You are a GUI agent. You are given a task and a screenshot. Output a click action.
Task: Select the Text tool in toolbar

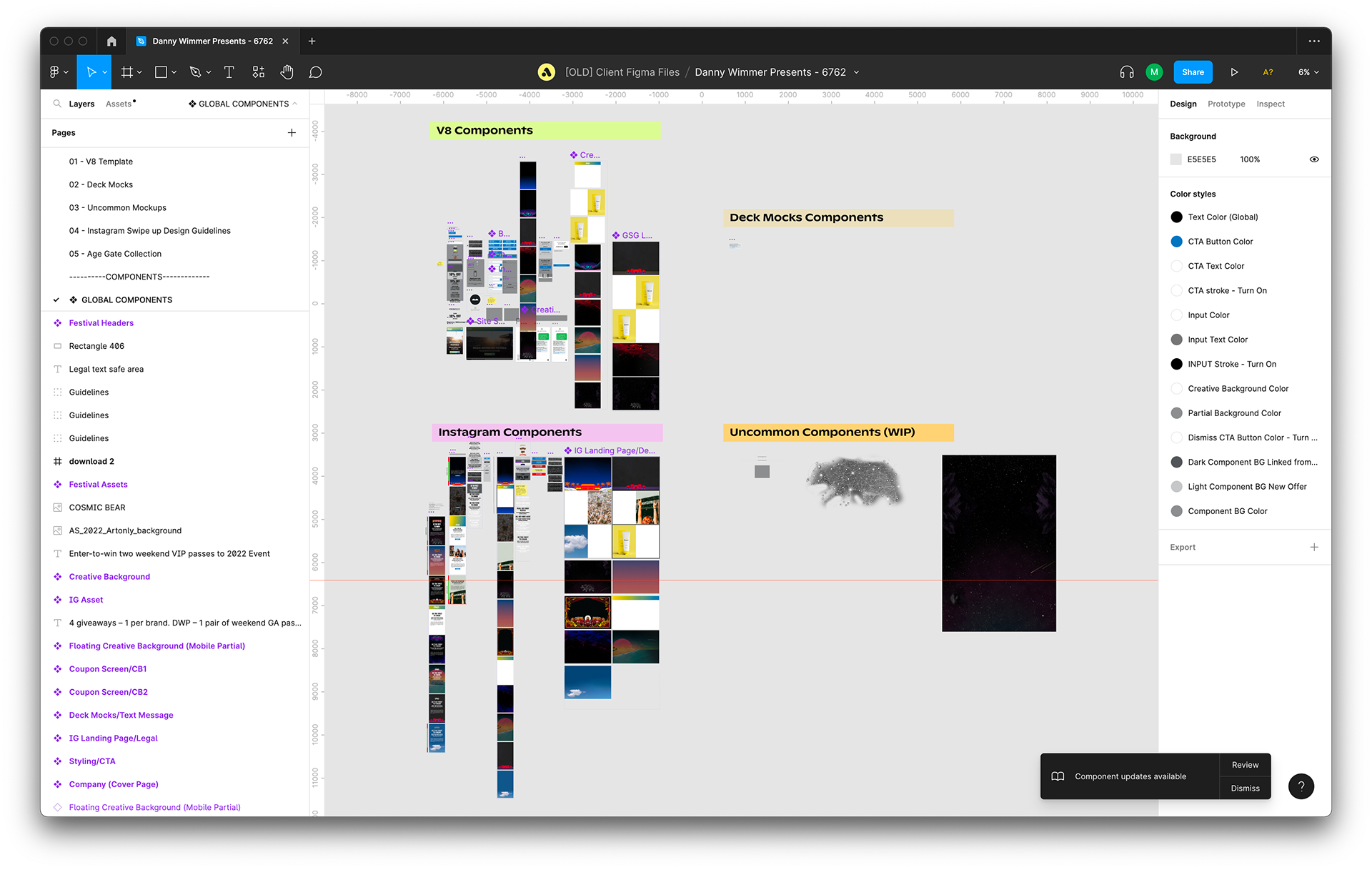tap(229, 72)
